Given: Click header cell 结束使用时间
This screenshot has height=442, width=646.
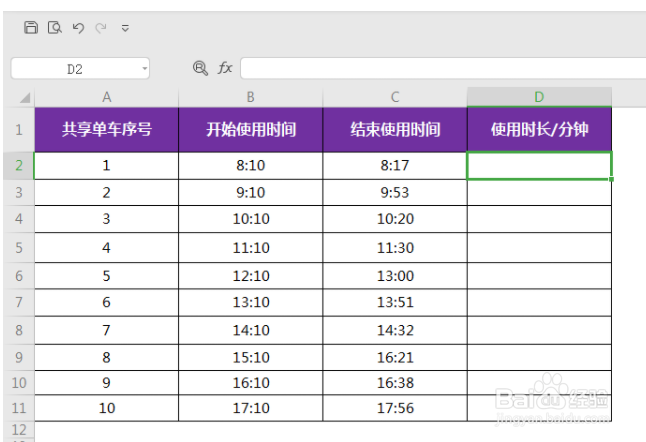Looking at the screenshot, I should 395,130.
